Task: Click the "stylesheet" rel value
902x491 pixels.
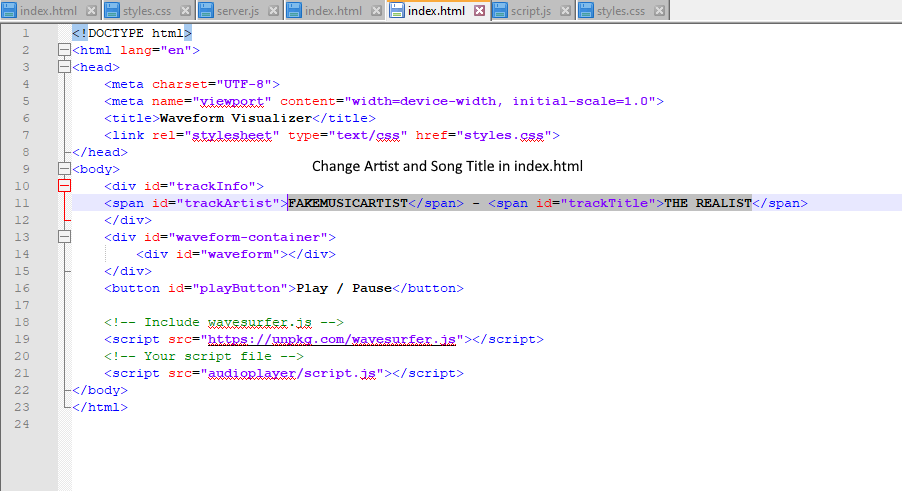Action: 232,135
